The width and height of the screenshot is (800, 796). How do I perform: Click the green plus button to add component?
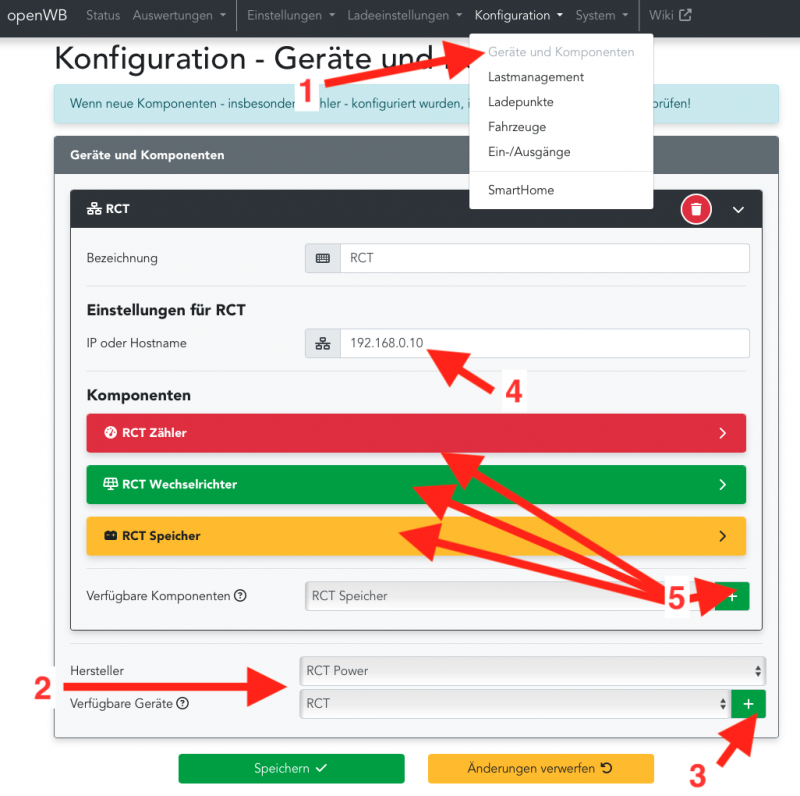click(x=731, y=596)
